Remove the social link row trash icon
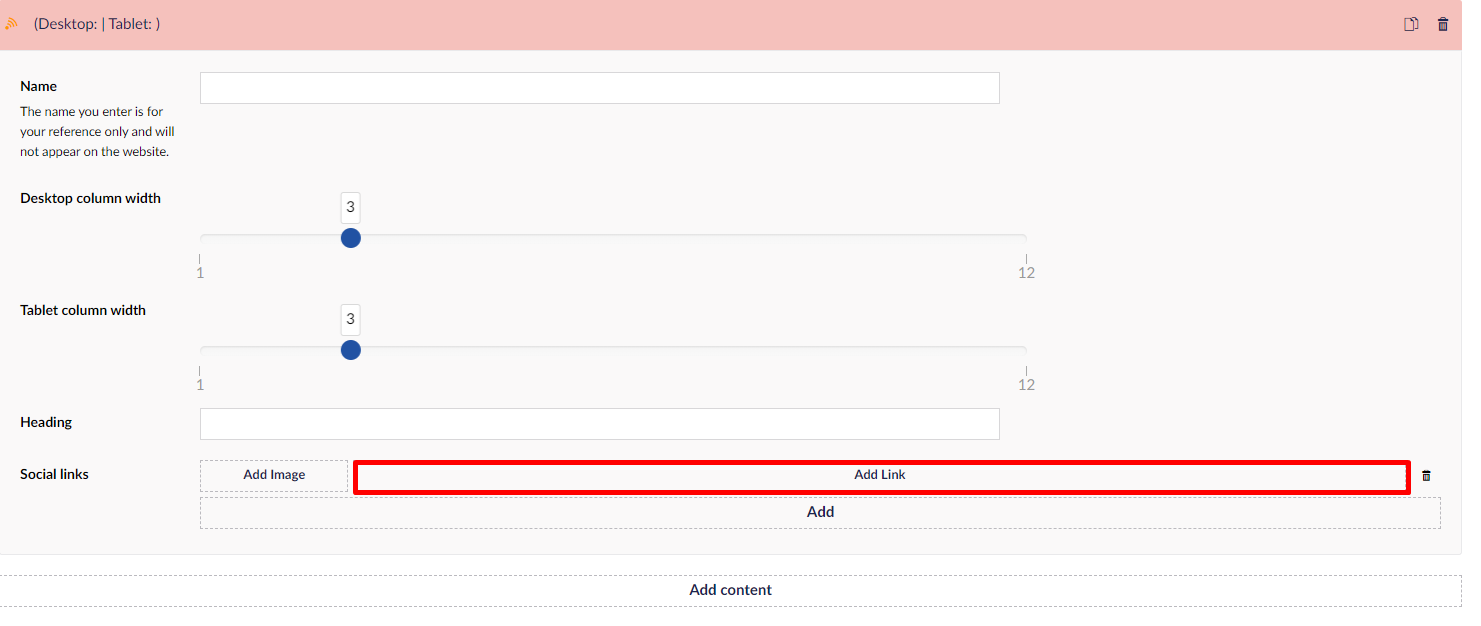Viewport: 1481px width, 626px height. click(x=1426, y=476)
